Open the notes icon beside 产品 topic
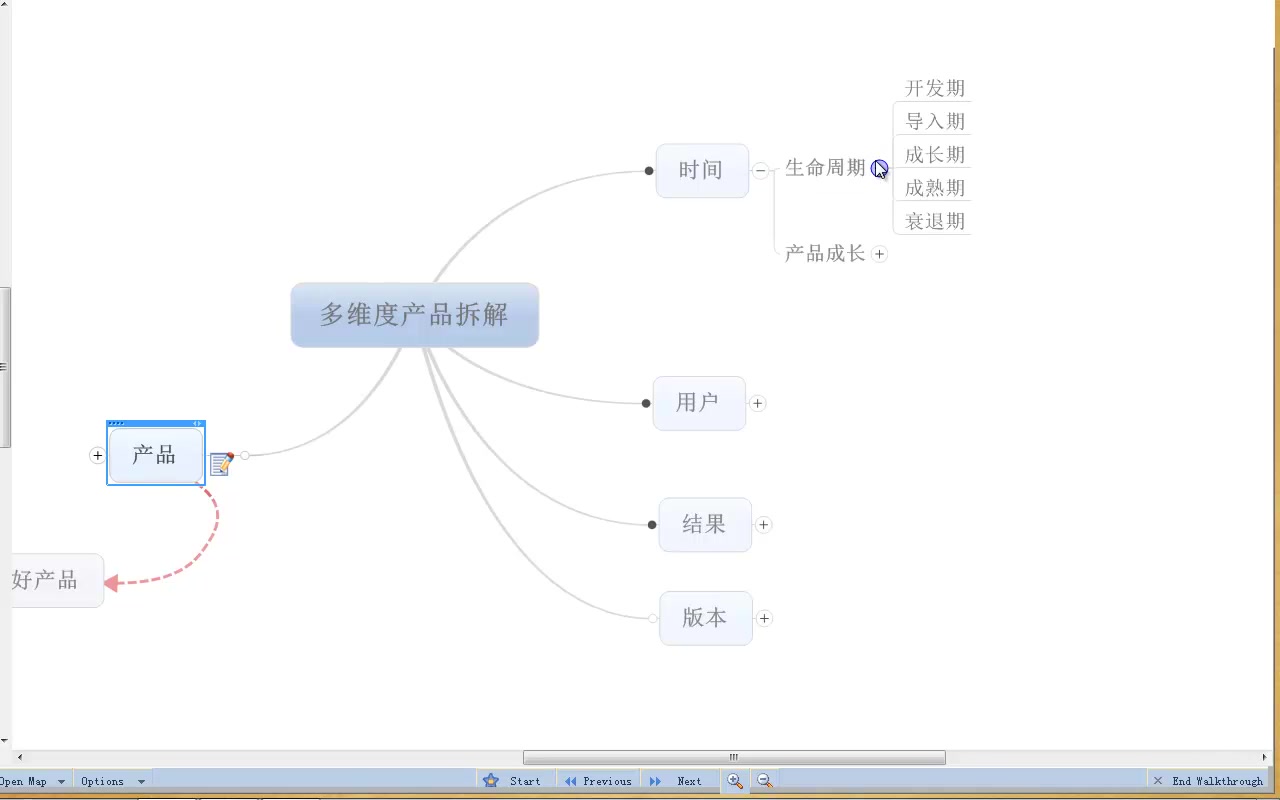Screen dimensions: 1280x800 221,463
